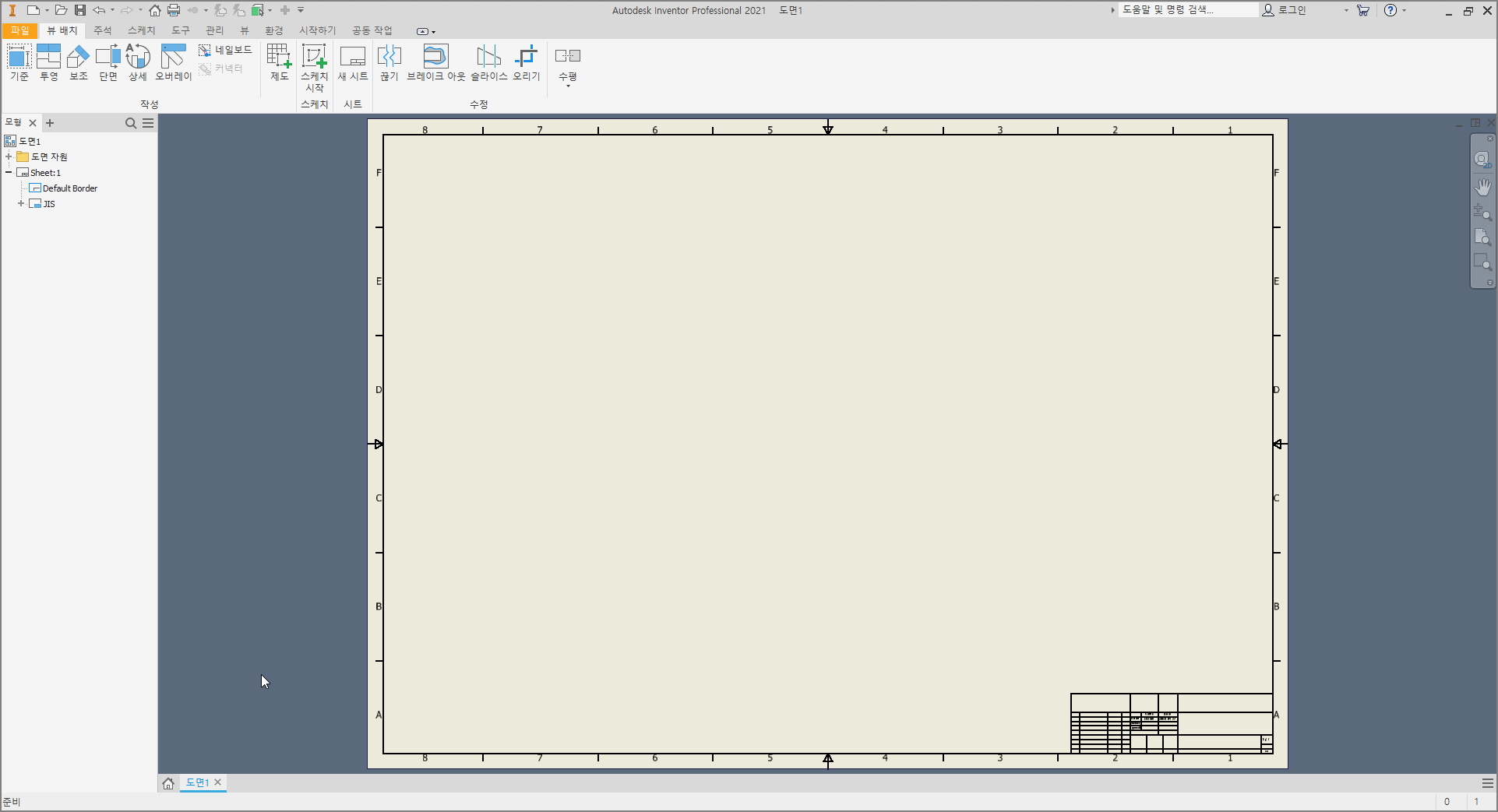Select the 도면1 root node
This screenshot has width=1498, height=812.
point(23,141)
